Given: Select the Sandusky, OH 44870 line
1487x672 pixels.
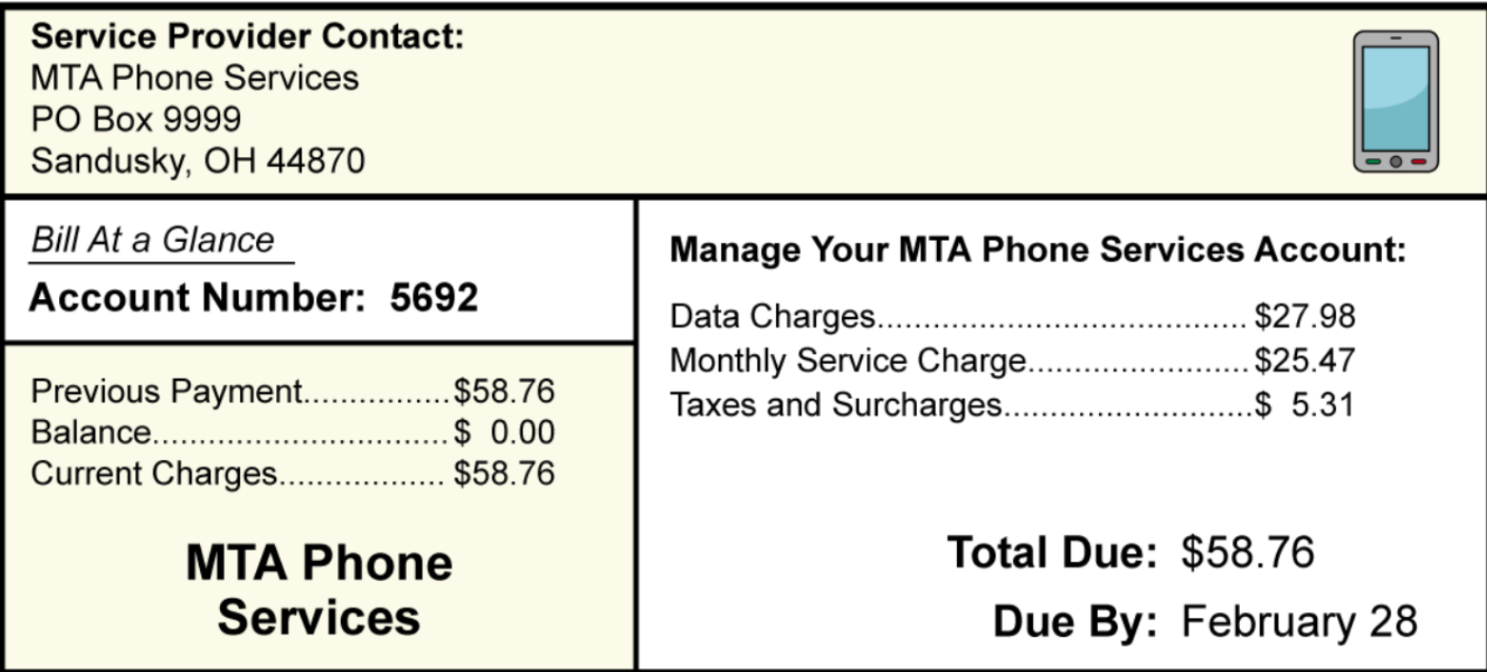Looking at the screenshot, I should point(198,160).
